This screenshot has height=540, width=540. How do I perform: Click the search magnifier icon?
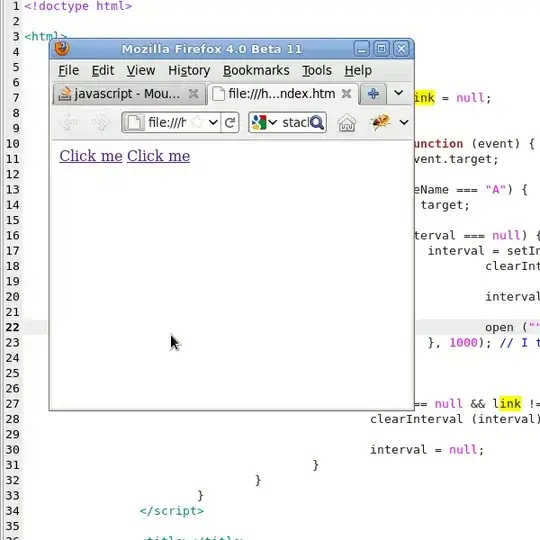[316, 122]
